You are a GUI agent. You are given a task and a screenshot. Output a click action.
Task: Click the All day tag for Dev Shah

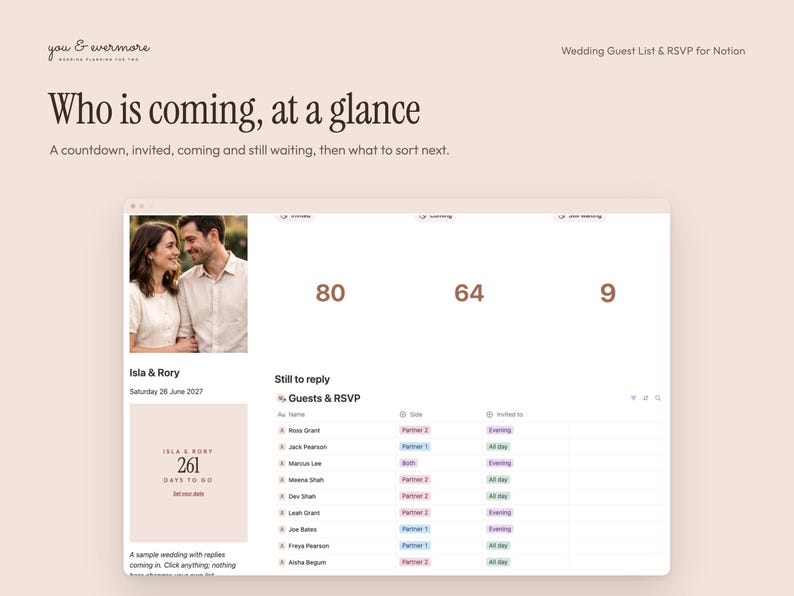[498, 496]
